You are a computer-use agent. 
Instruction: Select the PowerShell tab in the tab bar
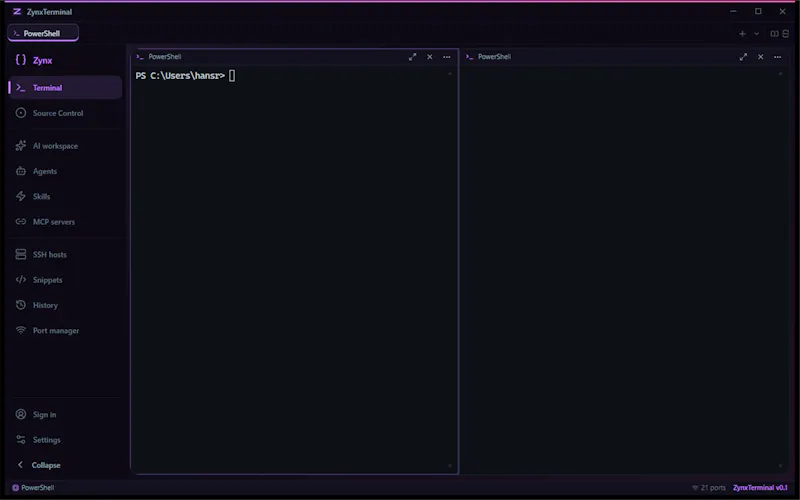pos(43,33)
